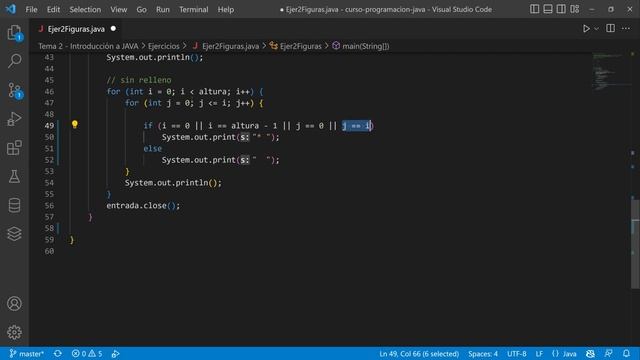Viewport: 640px width, 360px height.
Task: Open breadcrumb Tema 2 - Introducción a JAVA
Action: 88,46
